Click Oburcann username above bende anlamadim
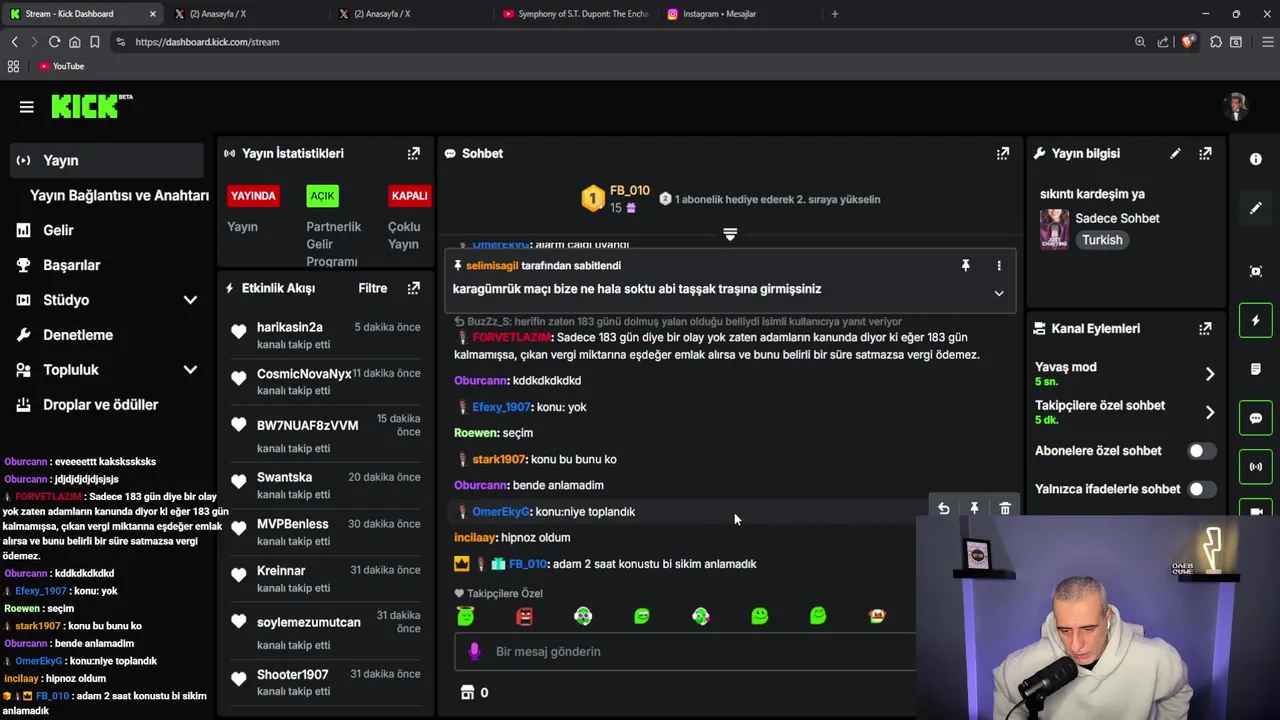The height and width of the screenshot is (720, 1280). coord(480,485)
